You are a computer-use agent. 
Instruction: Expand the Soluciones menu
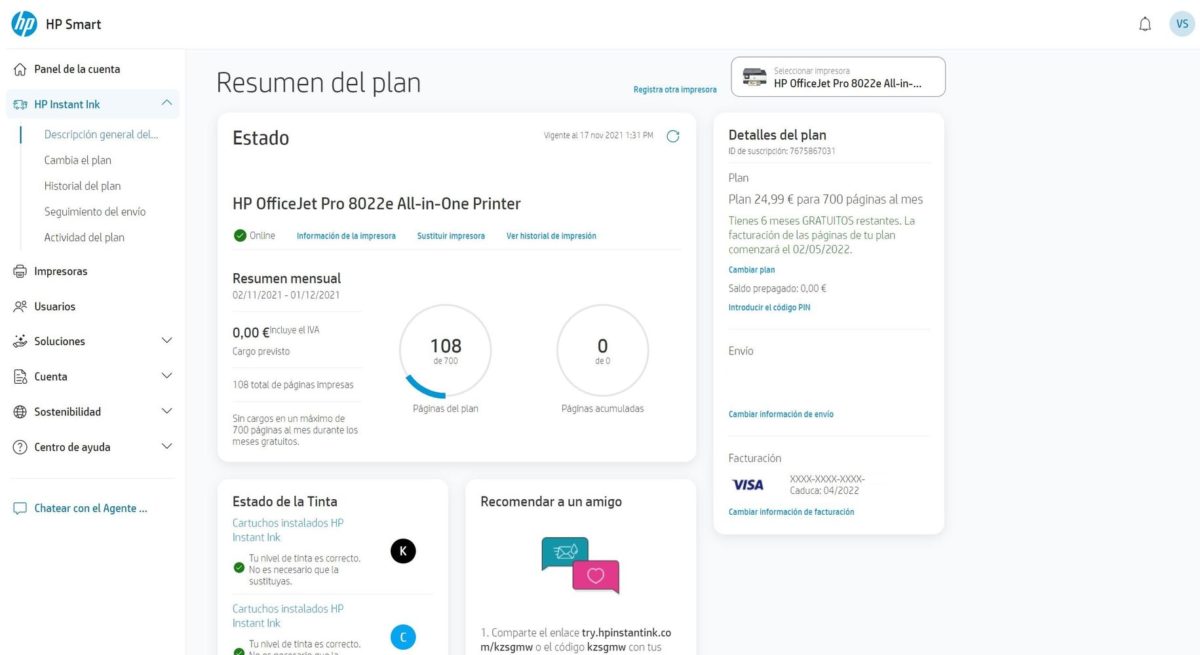point(166,341)
